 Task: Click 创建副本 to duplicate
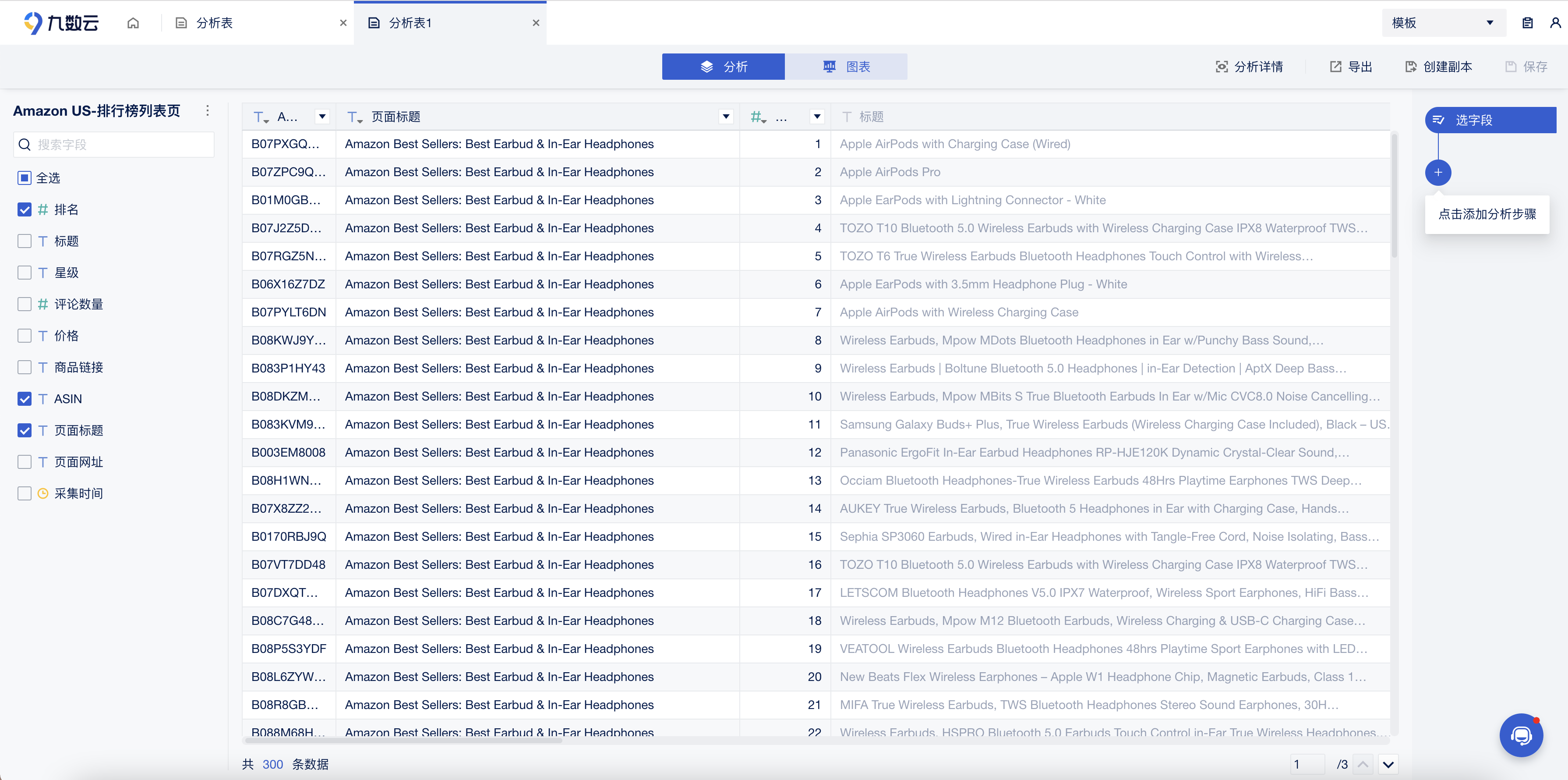tap(1438, 67)
